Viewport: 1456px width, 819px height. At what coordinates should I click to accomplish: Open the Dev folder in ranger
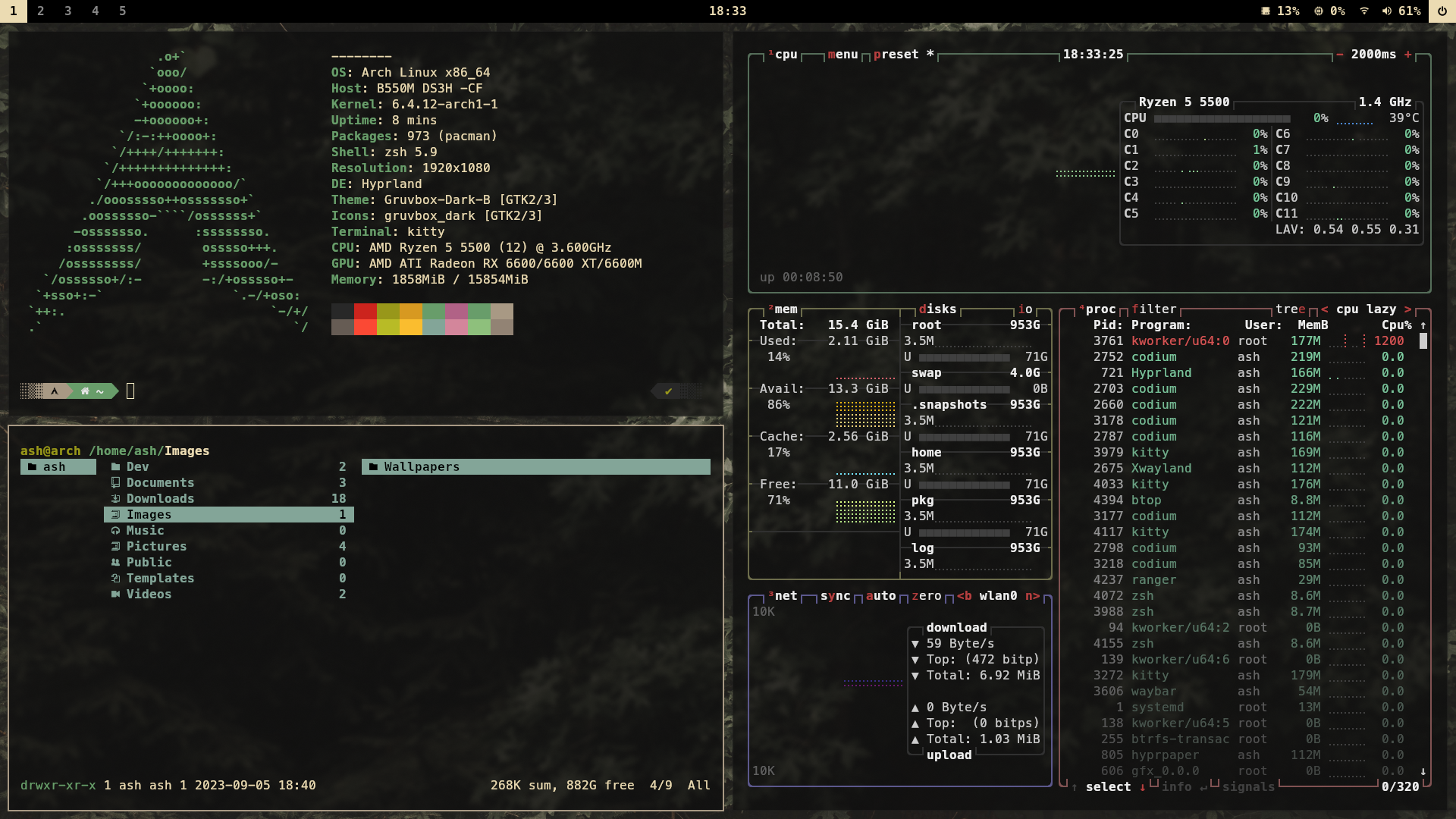coord(228,467)
